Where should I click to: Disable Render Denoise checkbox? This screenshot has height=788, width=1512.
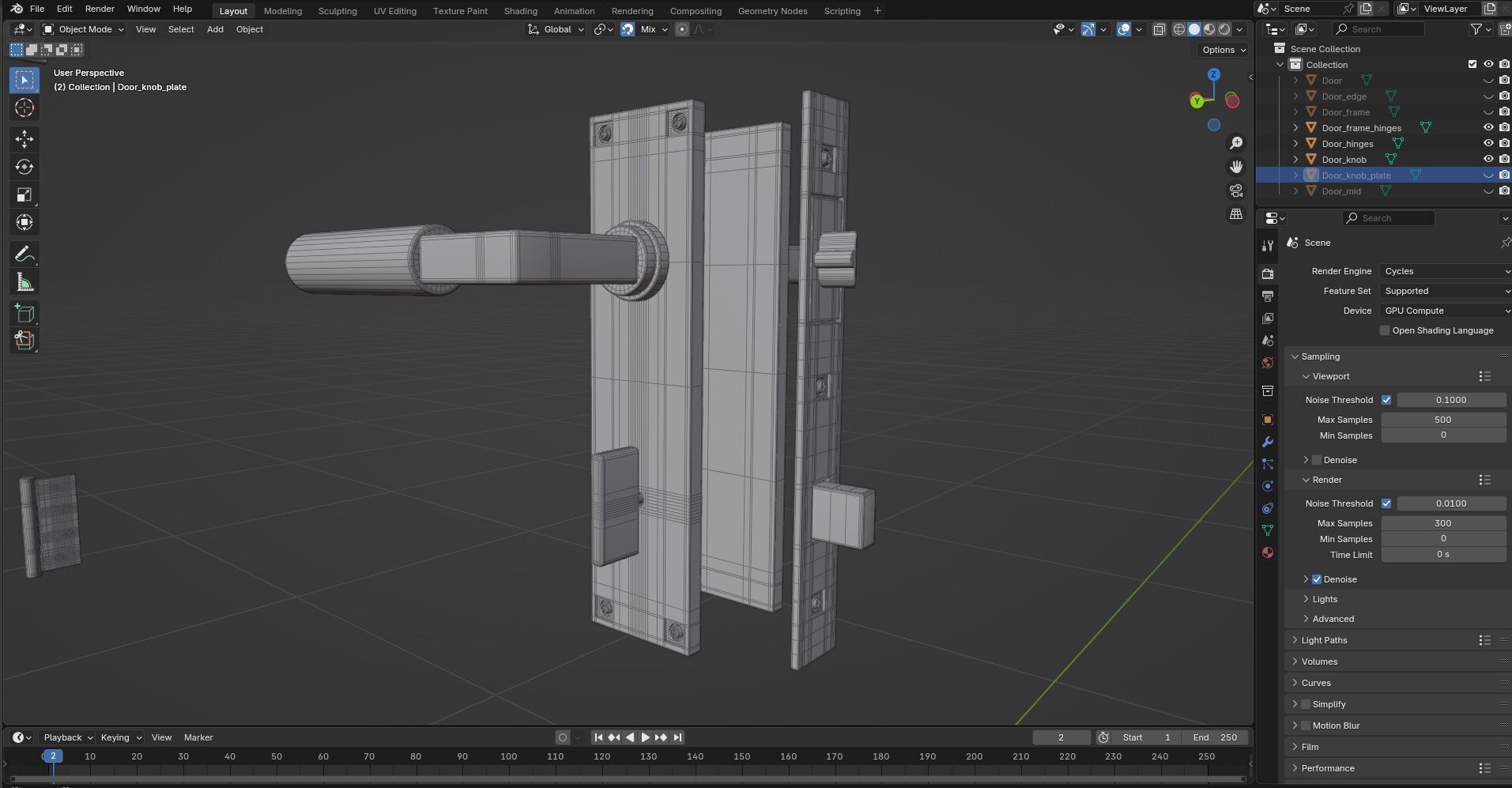pyautogui.click(x=1317, y=579)
